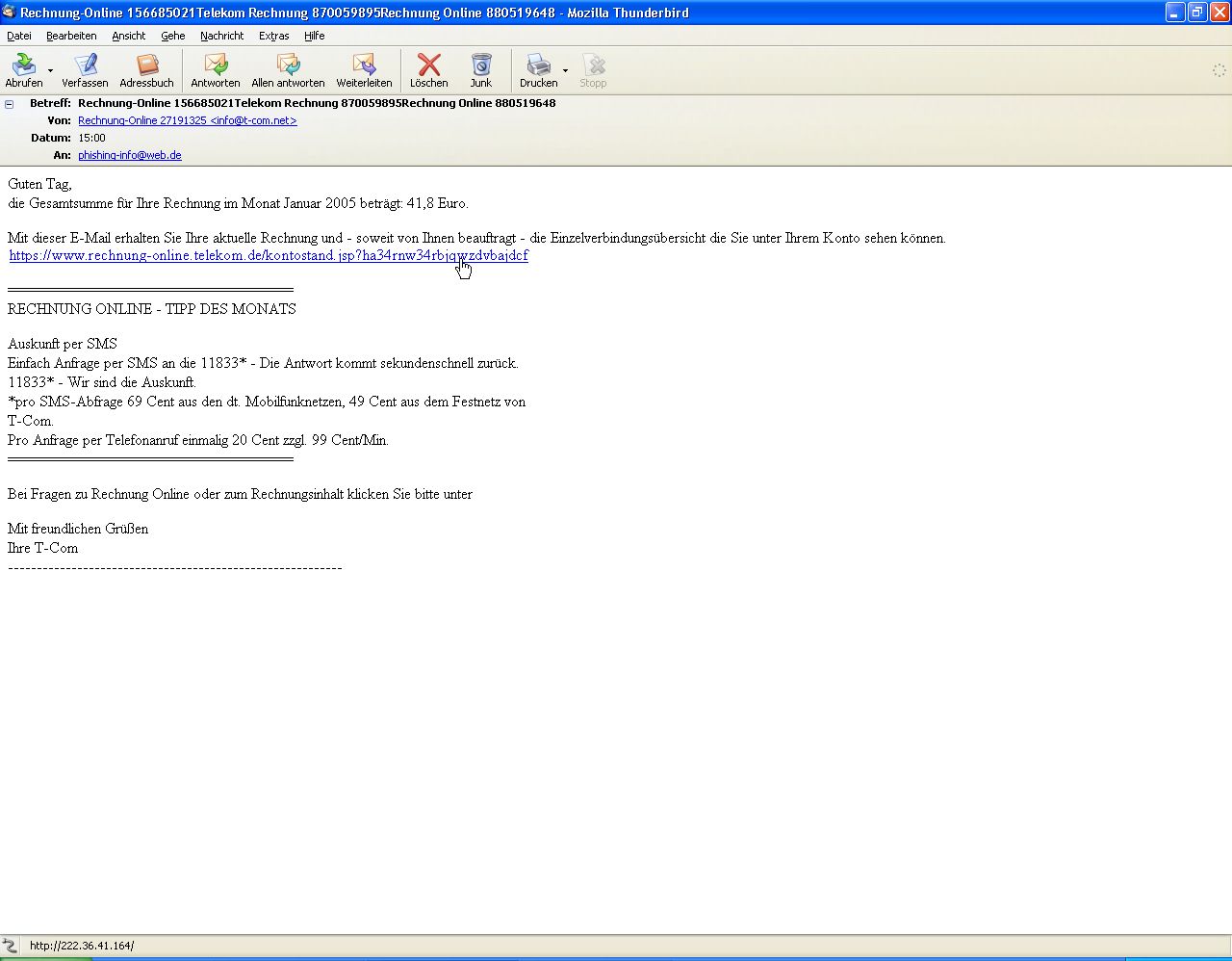Click the Abrufen get mail icon
Viewport: 1232px width, 961px height.
click(23, 65)
